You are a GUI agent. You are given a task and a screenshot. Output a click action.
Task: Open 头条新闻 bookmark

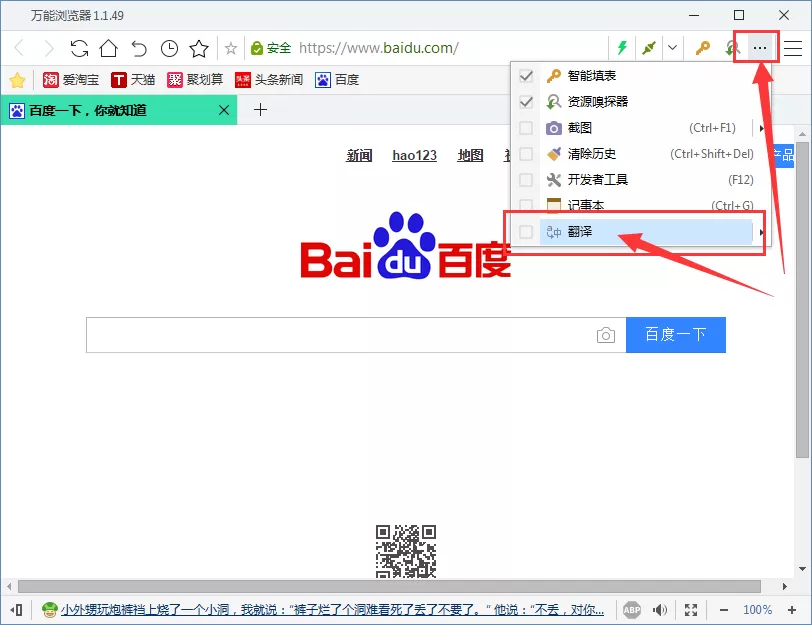(x=269, y=80)
